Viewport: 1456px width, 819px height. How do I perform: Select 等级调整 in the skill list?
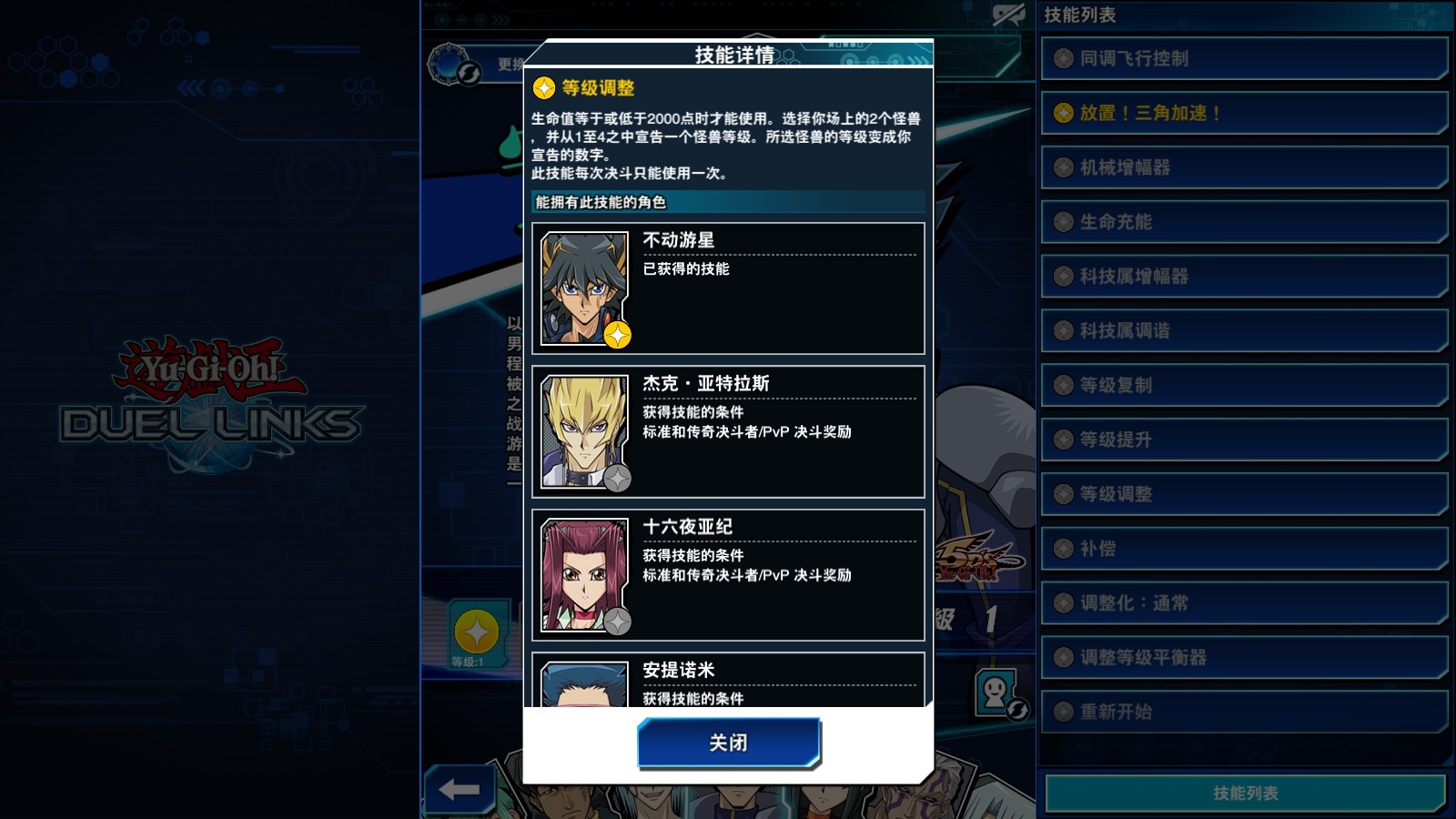[1244, 494]
